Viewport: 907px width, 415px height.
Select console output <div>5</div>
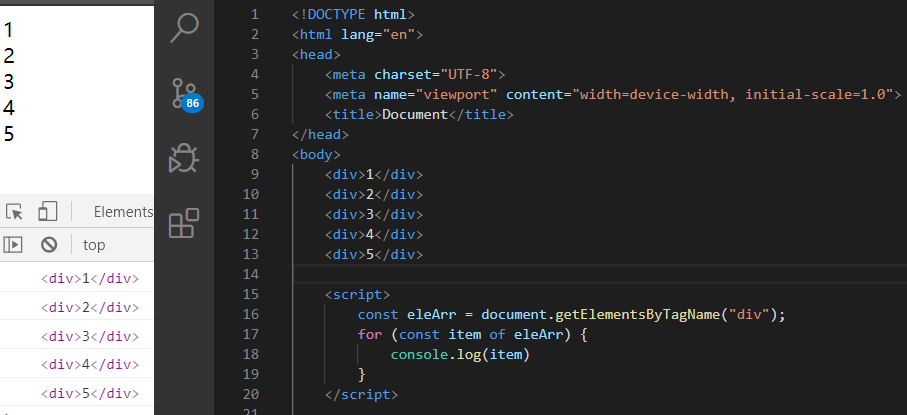click(90, 394)
